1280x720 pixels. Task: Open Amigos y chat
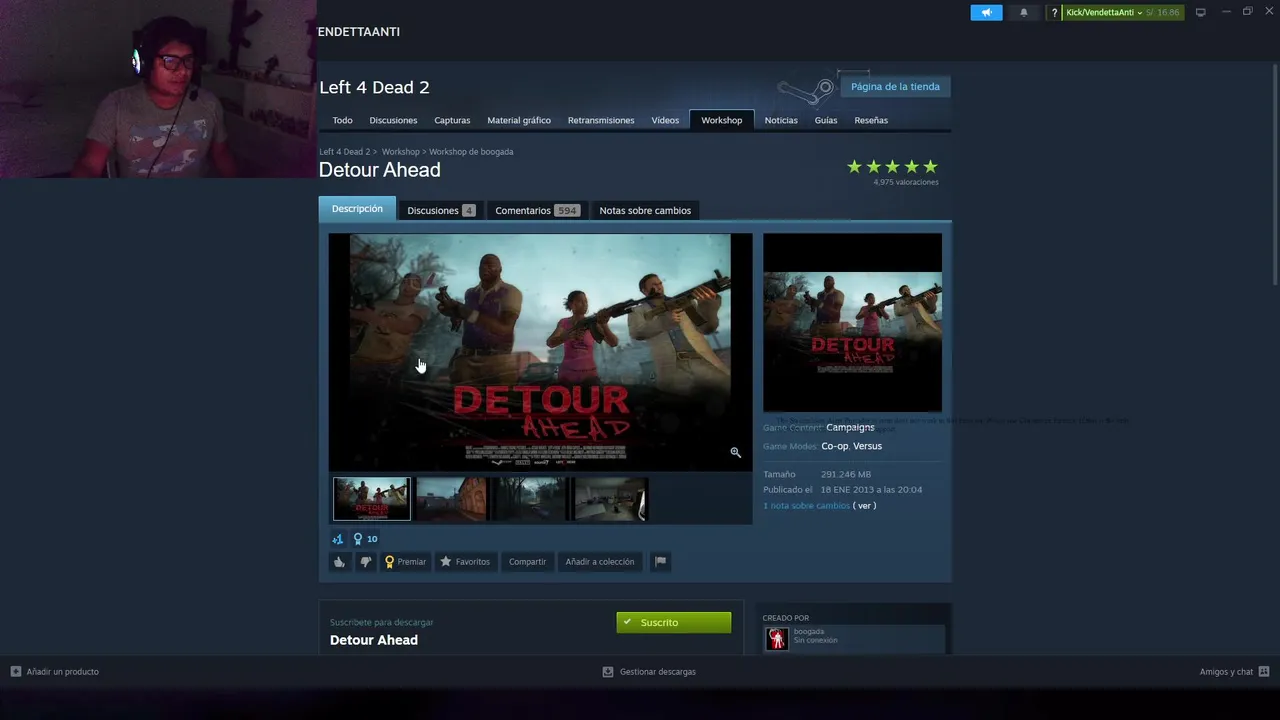point(1226,672)
